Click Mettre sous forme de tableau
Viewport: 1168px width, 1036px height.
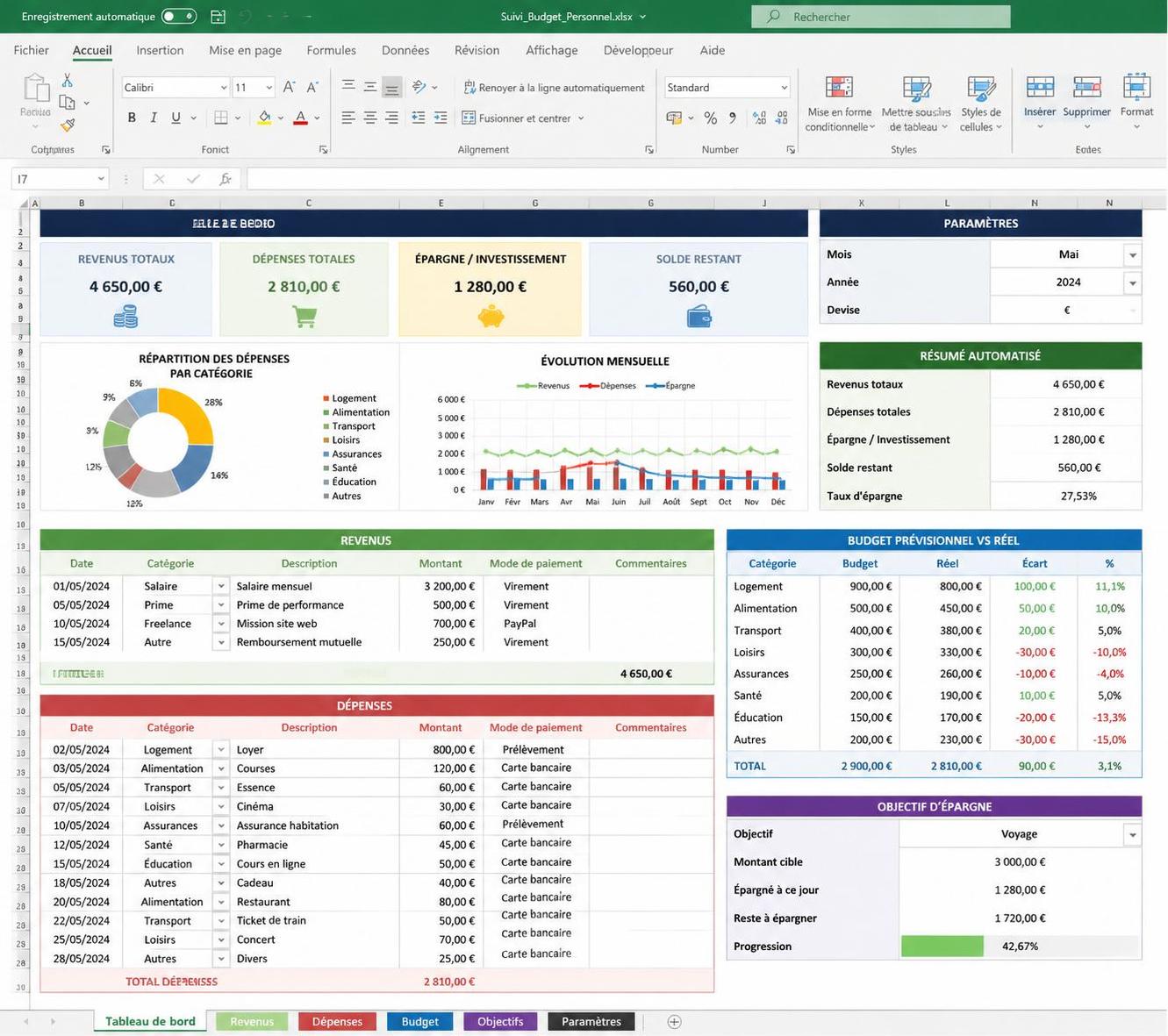click(x=914, y=104)
